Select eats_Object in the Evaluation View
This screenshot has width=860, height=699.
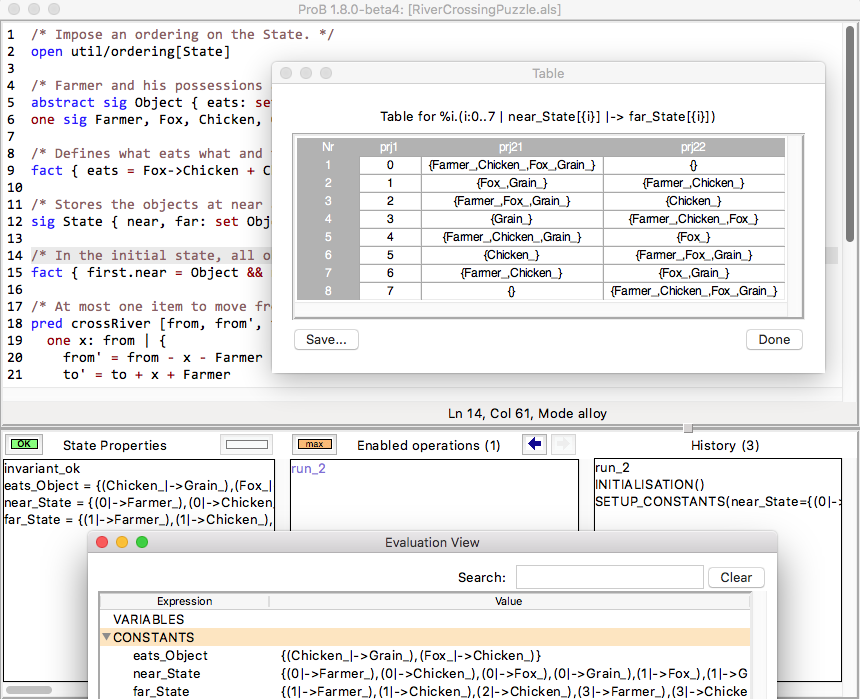(170, 655)
